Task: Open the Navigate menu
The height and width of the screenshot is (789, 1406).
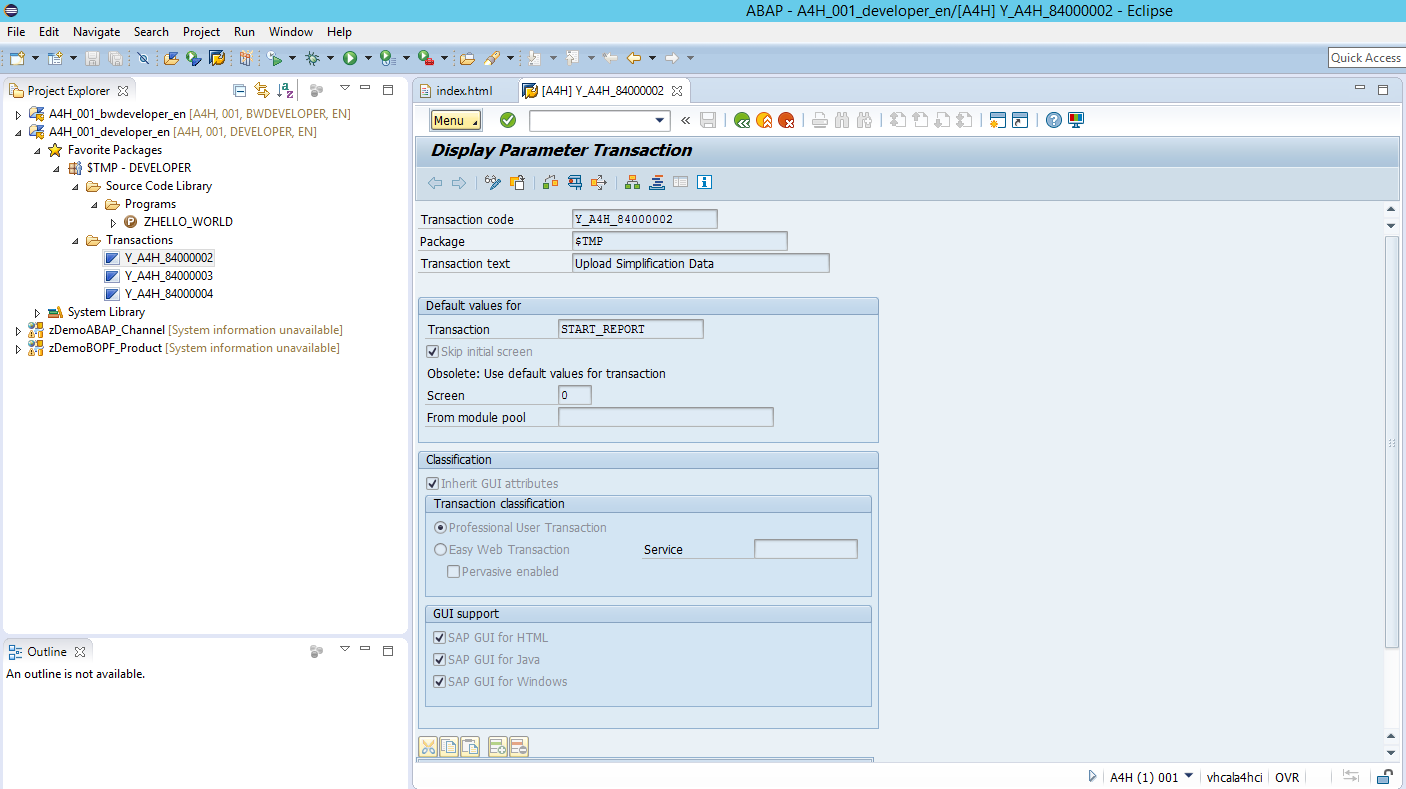Action: click(x=96, y=31)
